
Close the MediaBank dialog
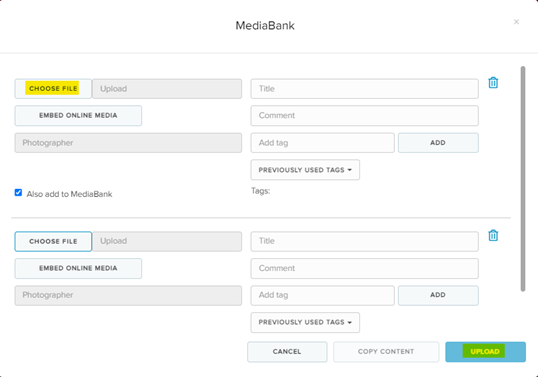pos(516,22)
